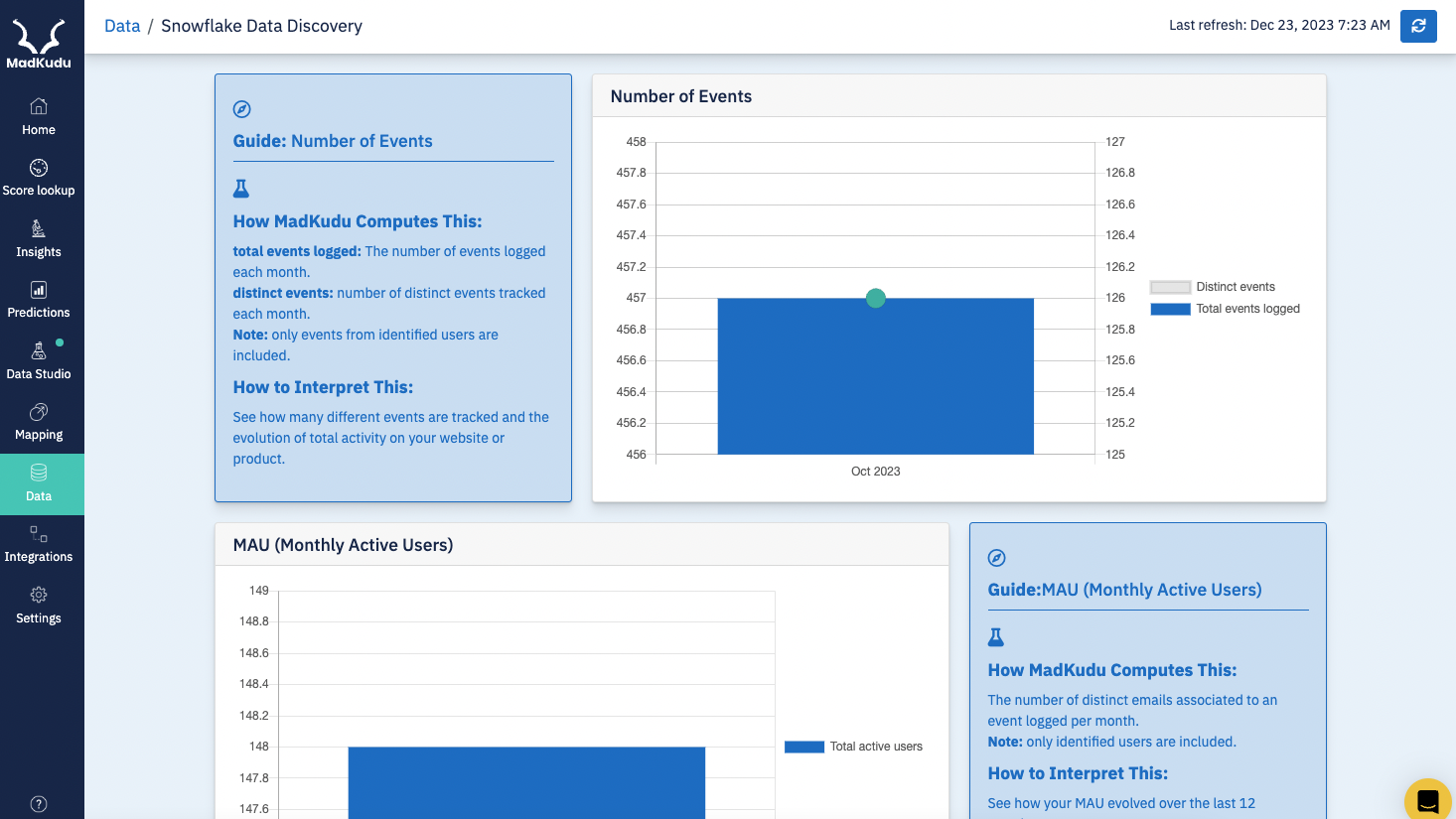Open the Settings gear icon
This screenshot has height=819, width=1456.
click(x=39, y=595)
